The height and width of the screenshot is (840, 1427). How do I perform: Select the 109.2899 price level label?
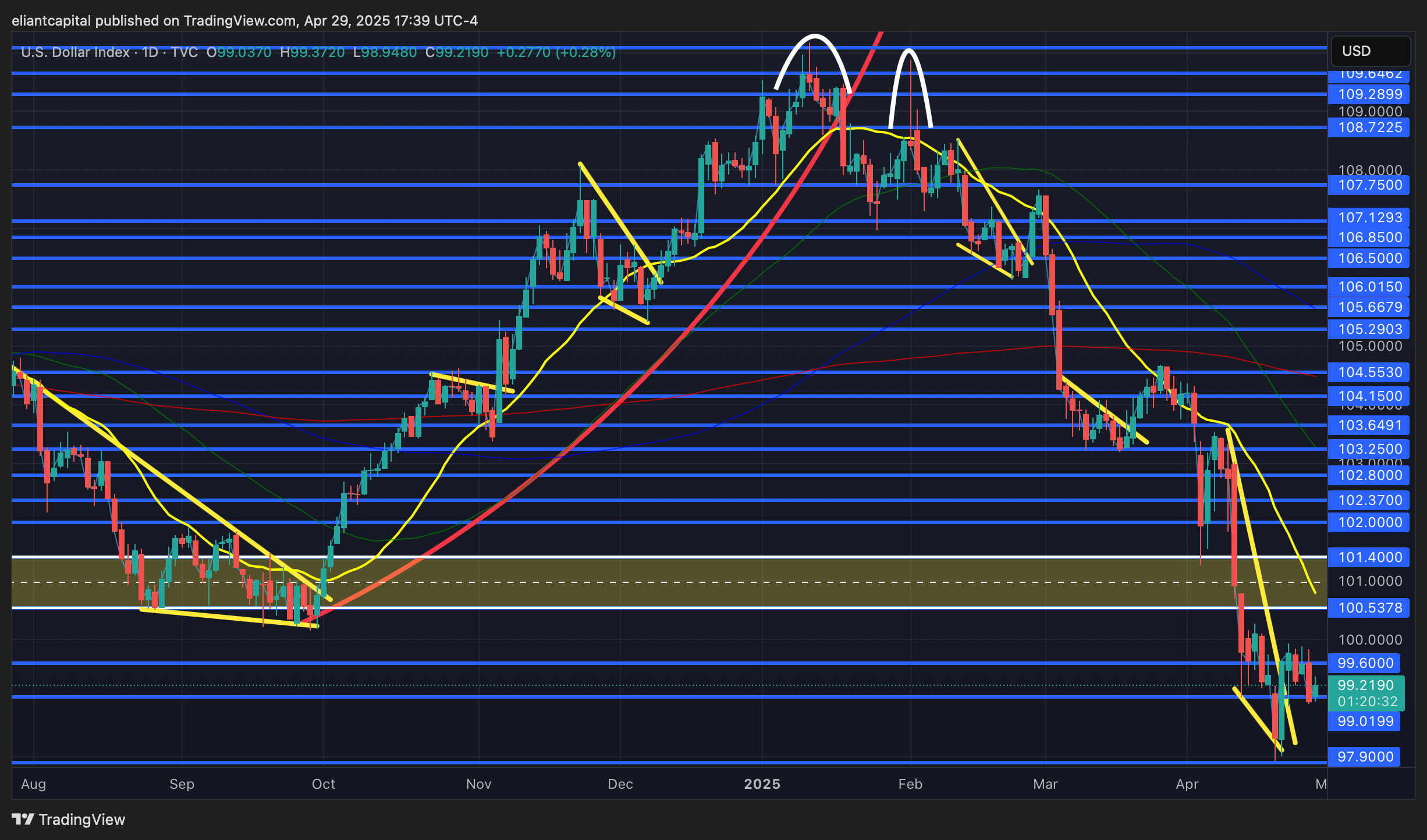pyautogui.click(x=1369, y=94)
